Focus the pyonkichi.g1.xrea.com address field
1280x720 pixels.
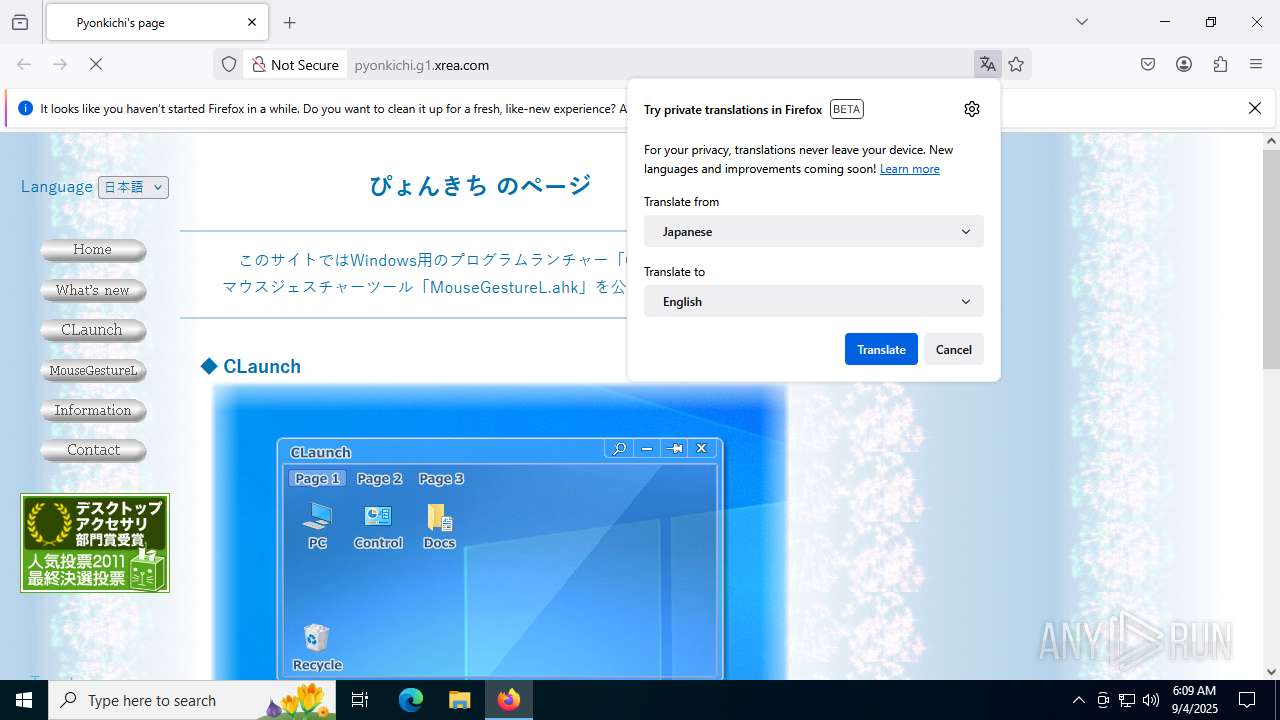pyautogui.click(x=660, y=64)
